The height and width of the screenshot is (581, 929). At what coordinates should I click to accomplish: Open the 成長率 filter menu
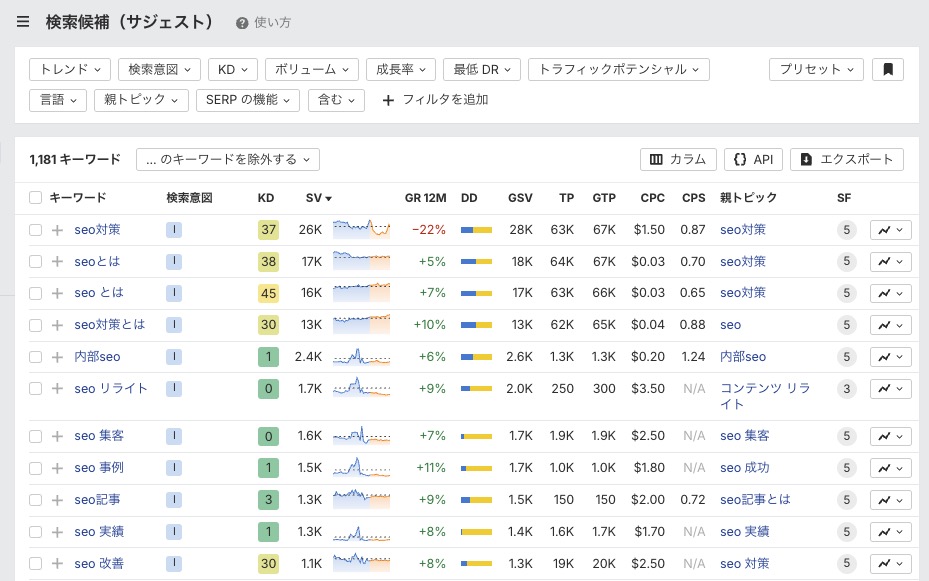pyautogui.click(x=400, y=69)
